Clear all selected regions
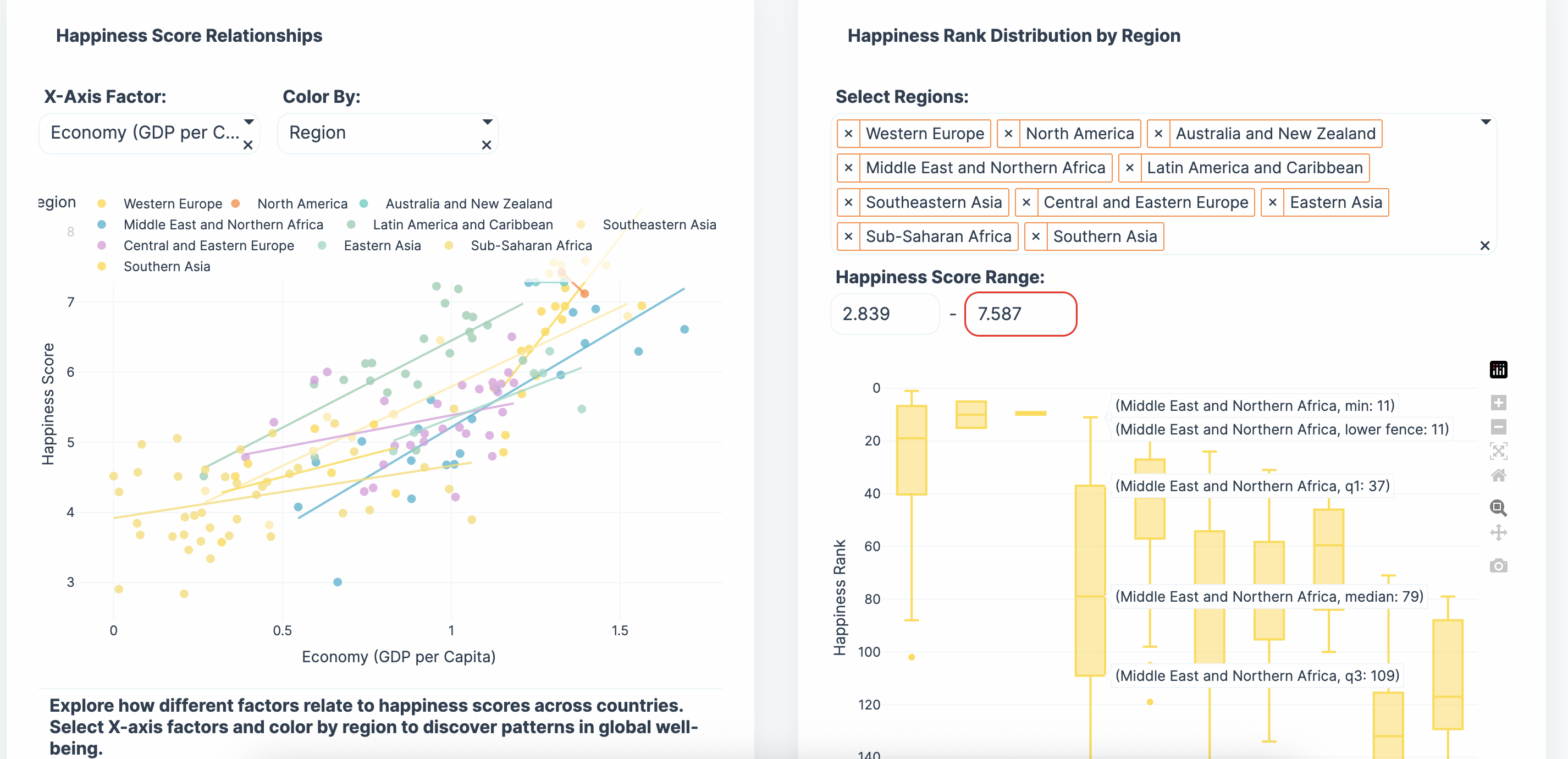This screenshot has height=759, width=1568. point(1484,245)
